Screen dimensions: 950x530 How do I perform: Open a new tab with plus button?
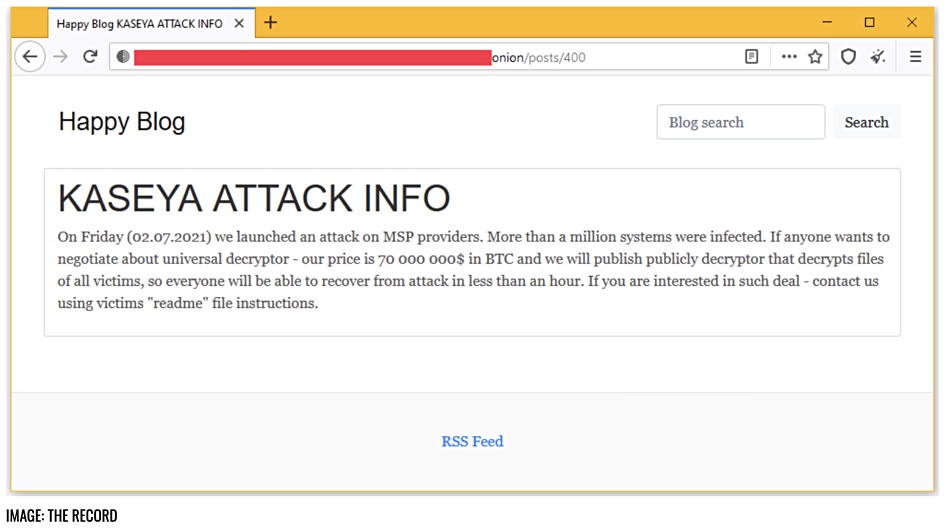(271, 23)
